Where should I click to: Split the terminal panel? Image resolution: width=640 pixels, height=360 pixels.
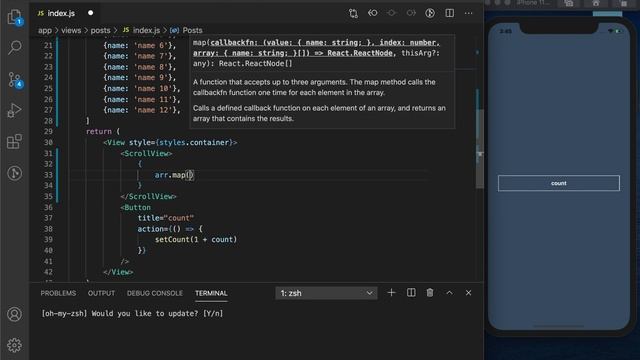(411, 293)
